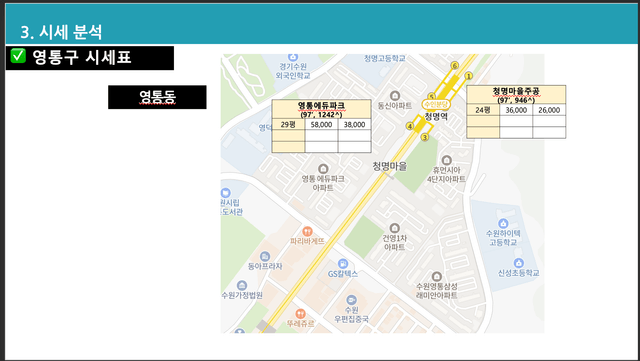Select the 수인분당 subway line badge
The width and height of the screenshot is (640, 361).
436,105
